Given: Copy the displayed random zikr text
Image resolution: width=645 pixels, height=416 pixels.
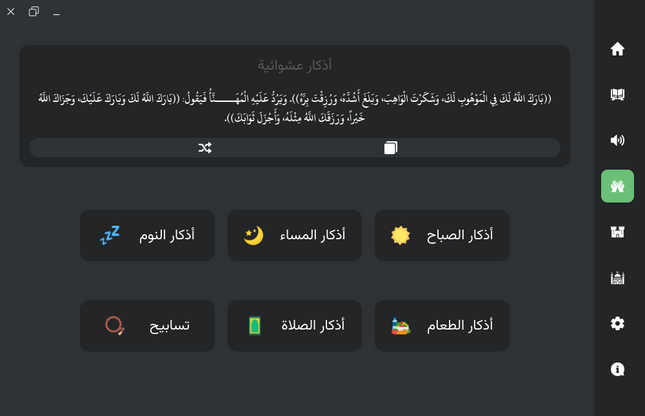Looking at the screenshot, I should click(390, 148).
